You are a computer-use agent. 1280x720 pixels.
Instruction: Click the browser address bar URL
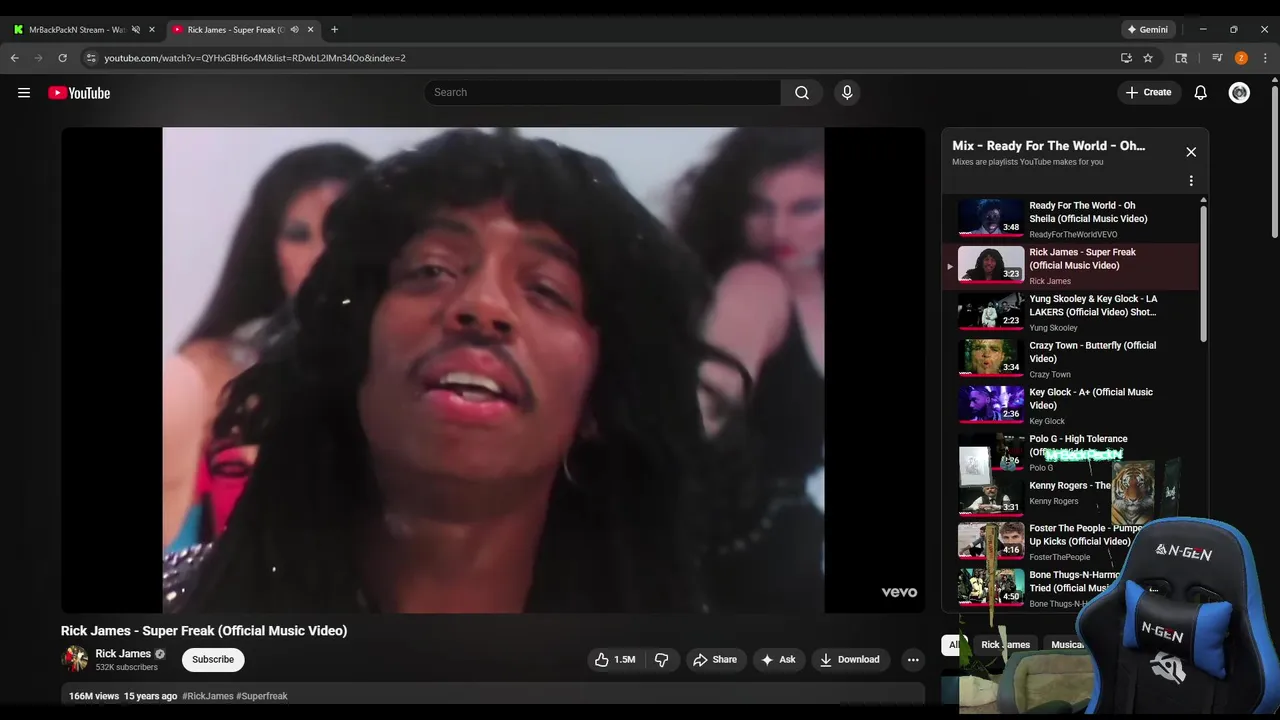(x=255, y=58)
